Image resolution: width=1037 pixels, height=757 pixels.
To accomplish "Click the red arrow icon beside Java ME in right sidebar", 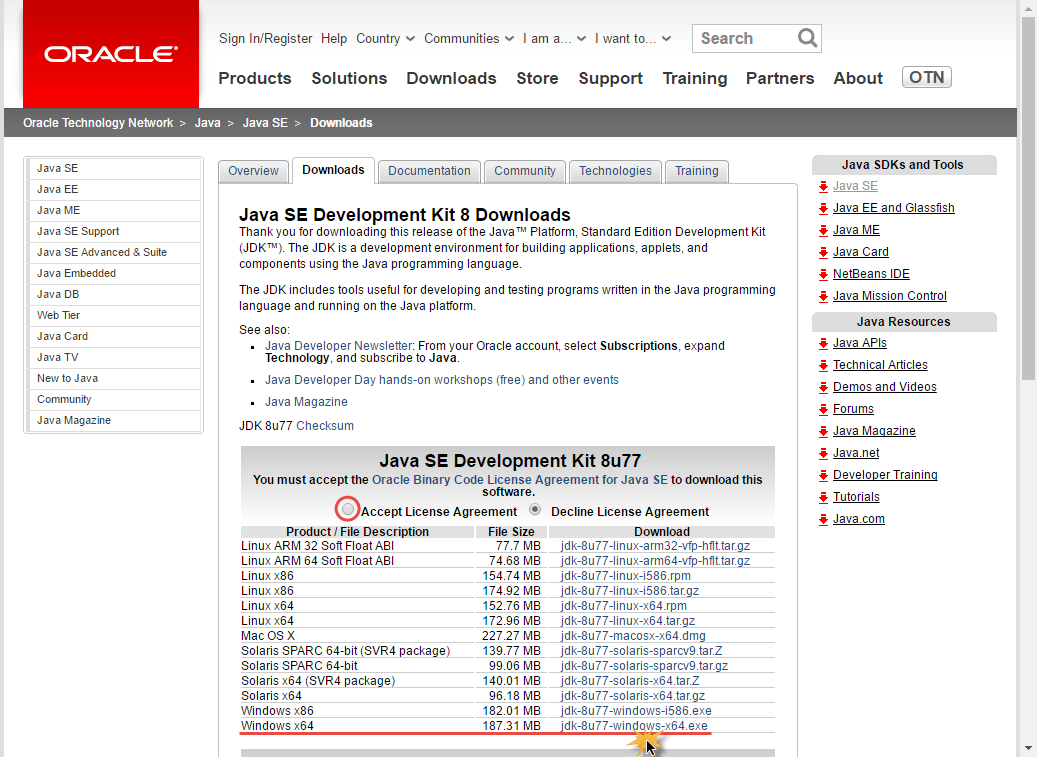I will (823, 231).
